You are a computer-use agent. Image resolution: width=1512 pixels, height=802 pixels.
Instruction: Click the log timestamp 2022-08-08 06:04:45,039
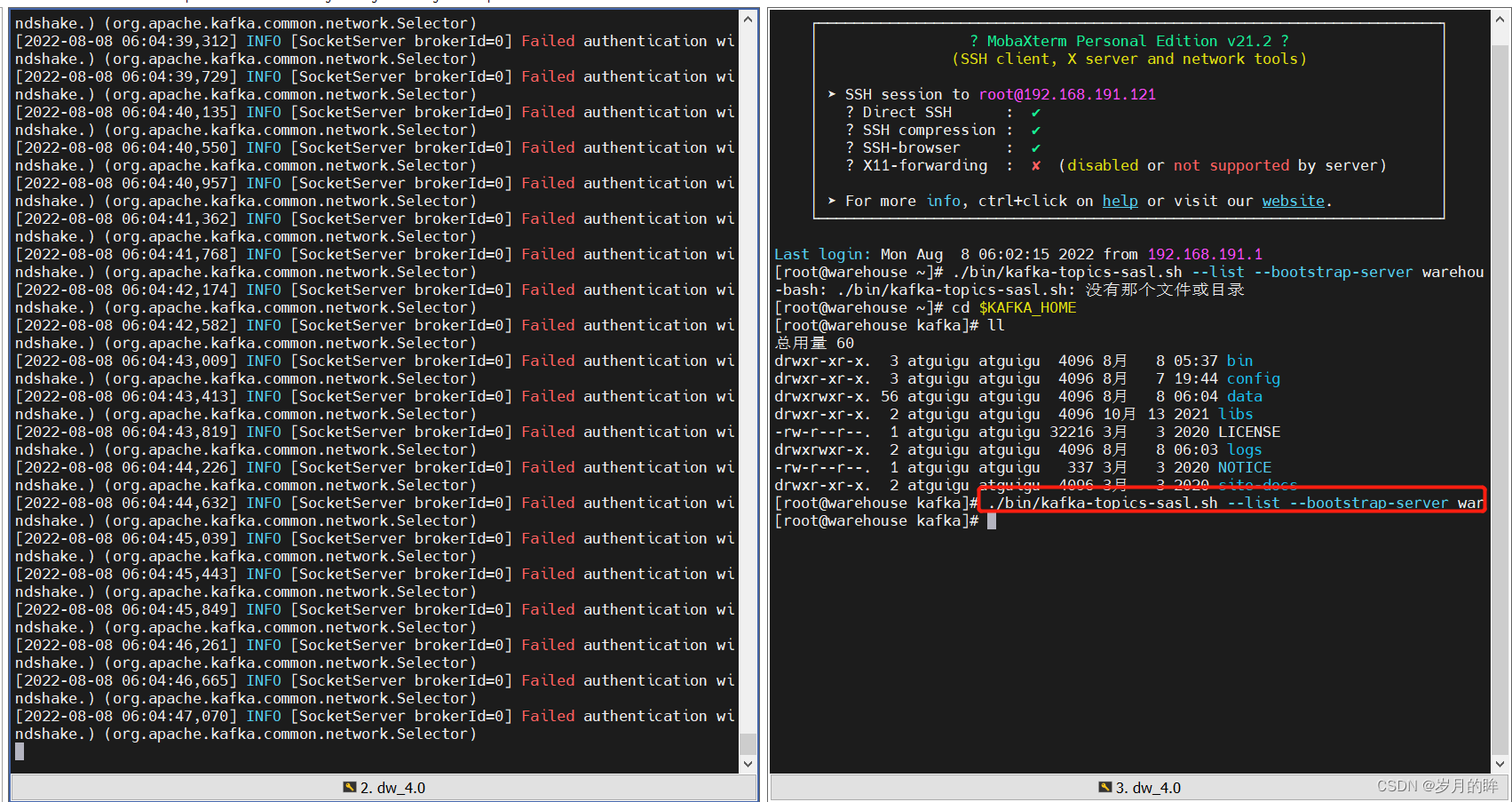coord(126,538)
